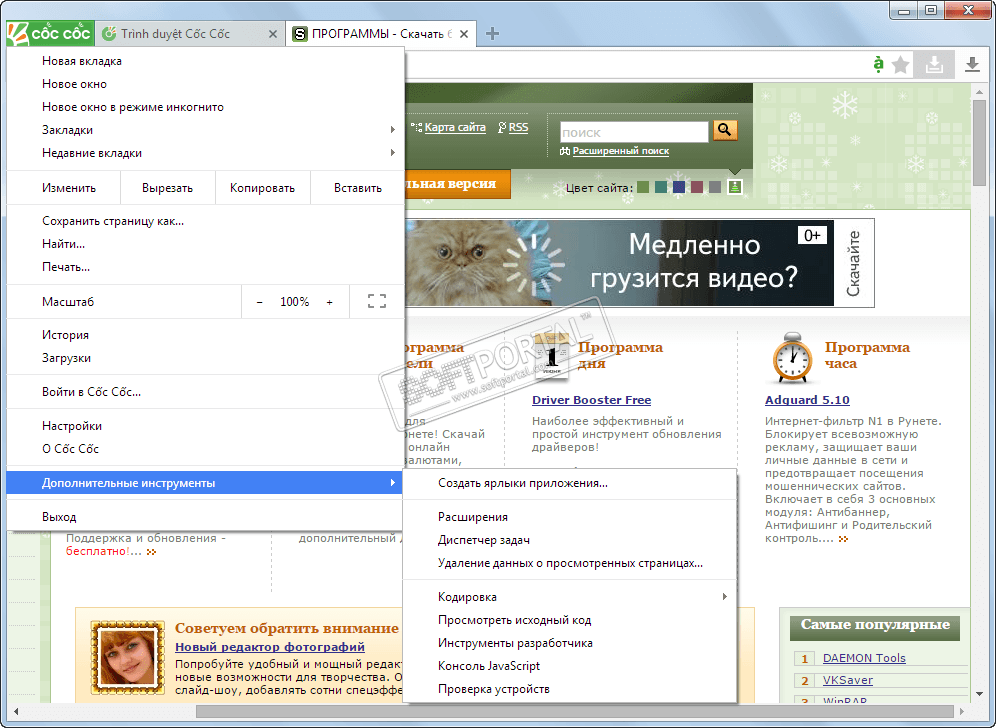Open the RSS link
Screen dimensions: 996x728
tap(518, 127)
